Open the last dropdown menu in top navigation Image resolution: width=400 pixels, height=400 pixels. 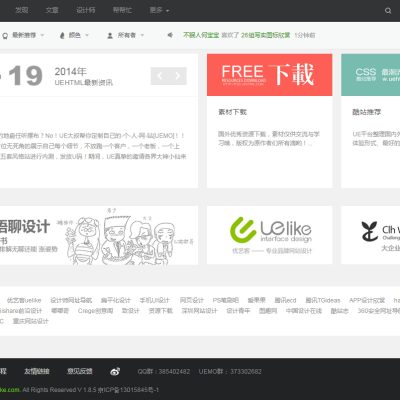click(159, 10)
